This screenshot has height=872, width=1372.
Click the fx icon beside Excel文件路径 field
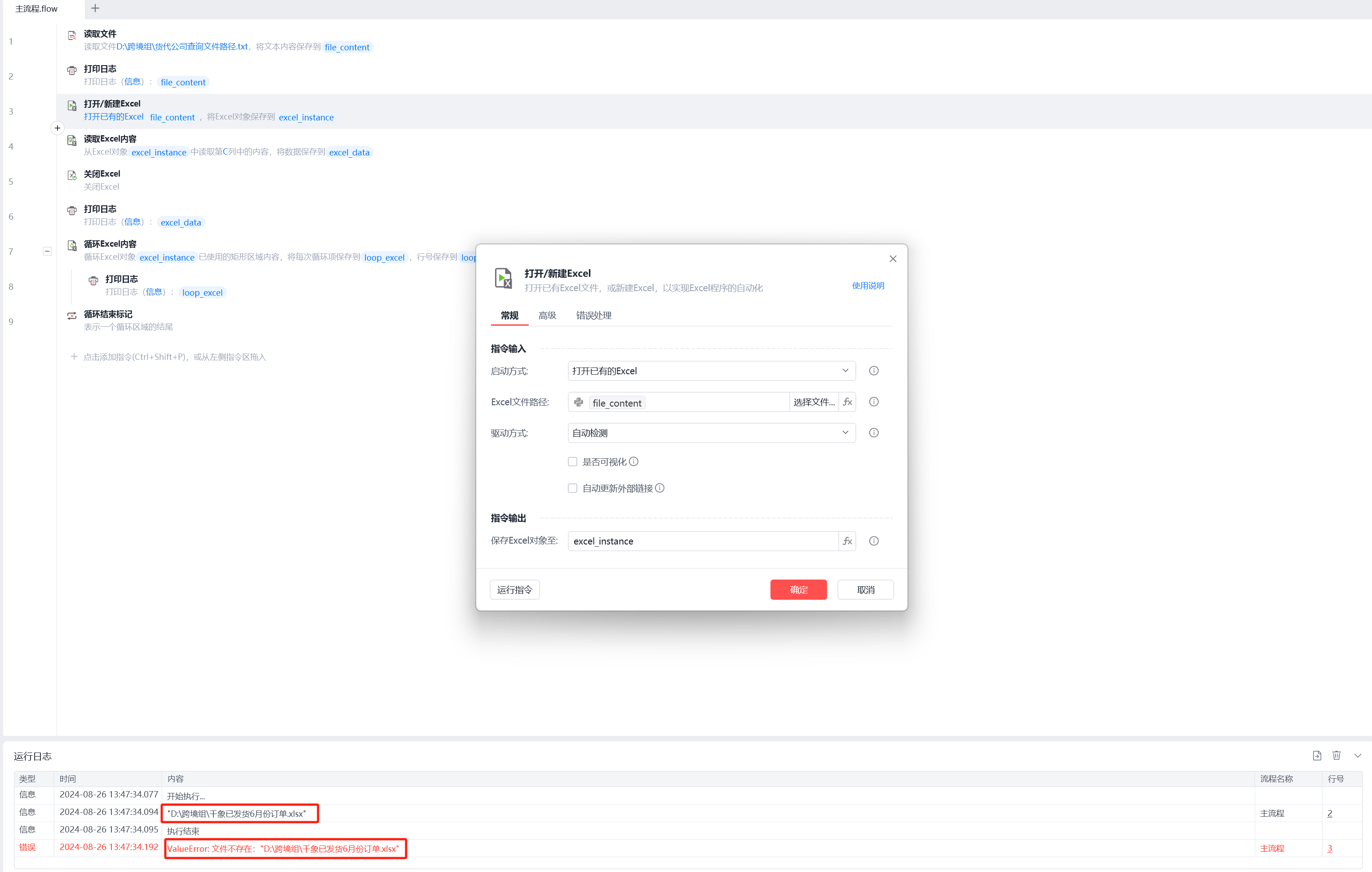pyautogui.click(x=847, y=402)
